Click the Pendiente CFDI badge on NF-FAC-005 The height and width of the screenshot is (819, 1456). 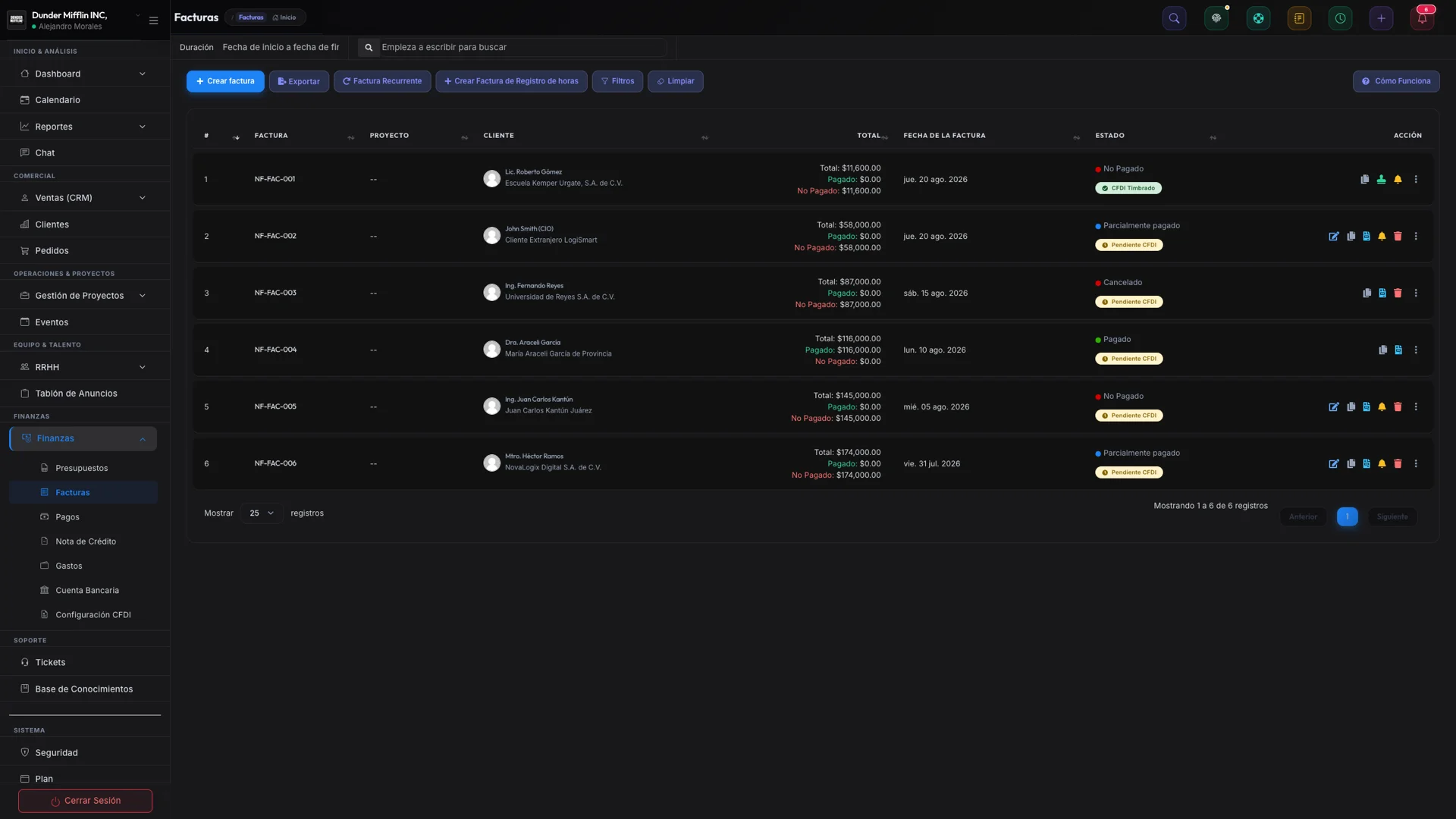click(1129, 416)
